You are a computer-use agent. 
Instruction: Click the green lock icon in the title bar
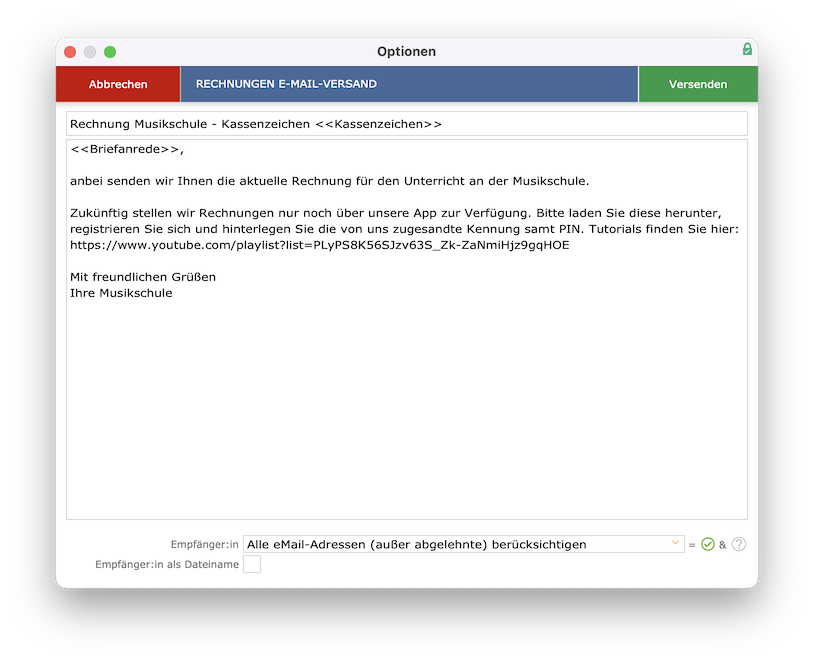point(745,51)
